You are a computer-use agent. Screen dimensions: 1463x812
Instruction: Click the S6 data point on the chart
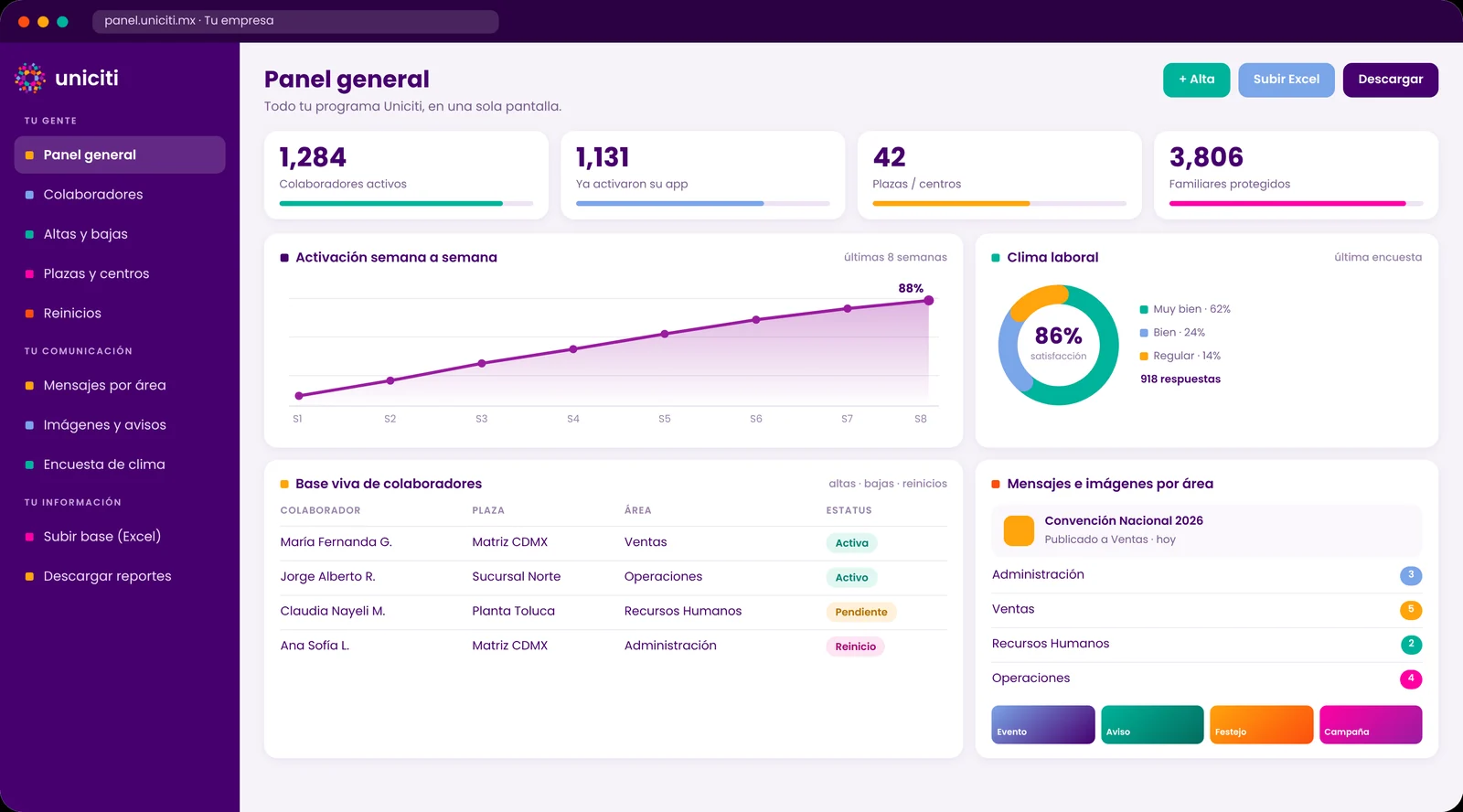tap(756, 320)
